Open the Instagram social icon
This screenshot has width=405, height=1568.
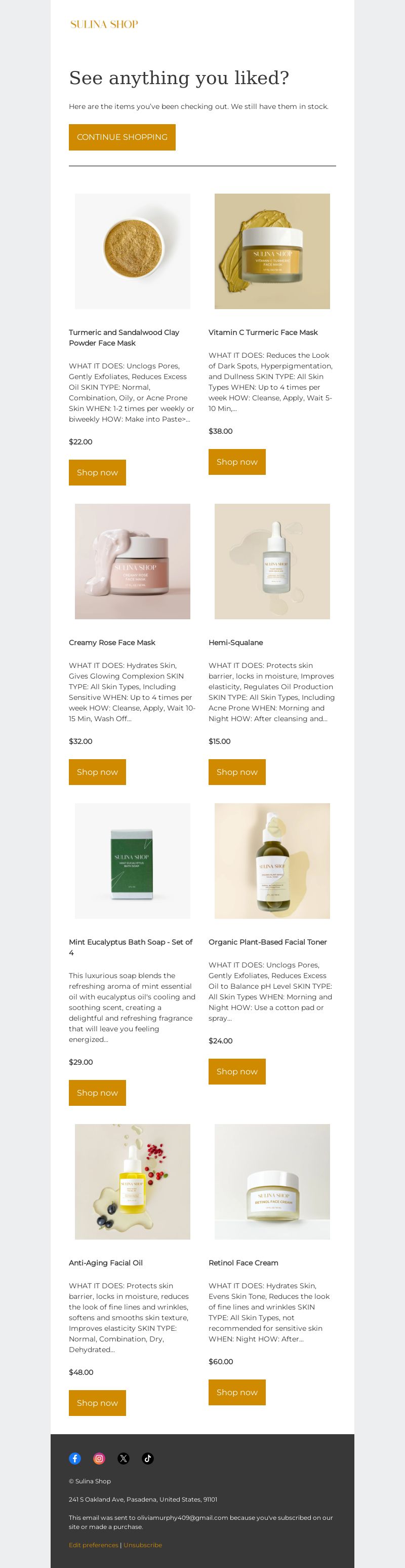(x=99, y=1458)
